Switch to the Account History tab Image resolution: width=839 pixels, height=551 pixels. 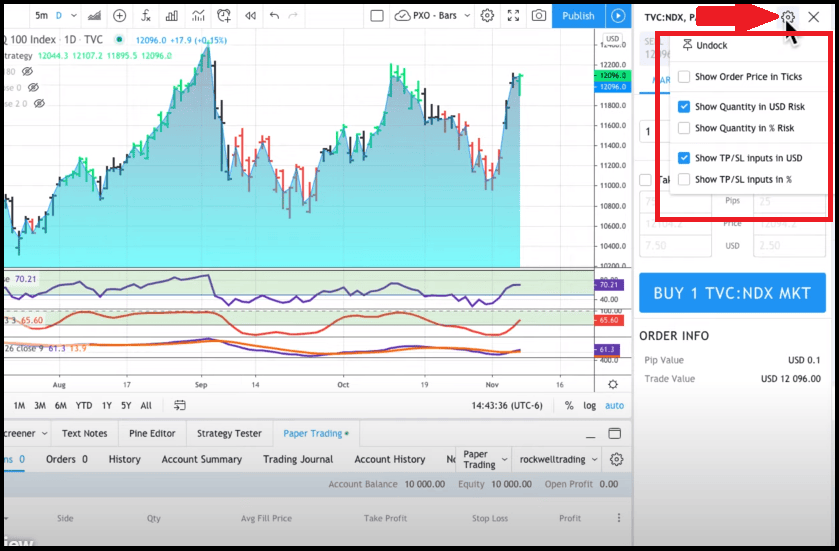[x=390, y=459]
